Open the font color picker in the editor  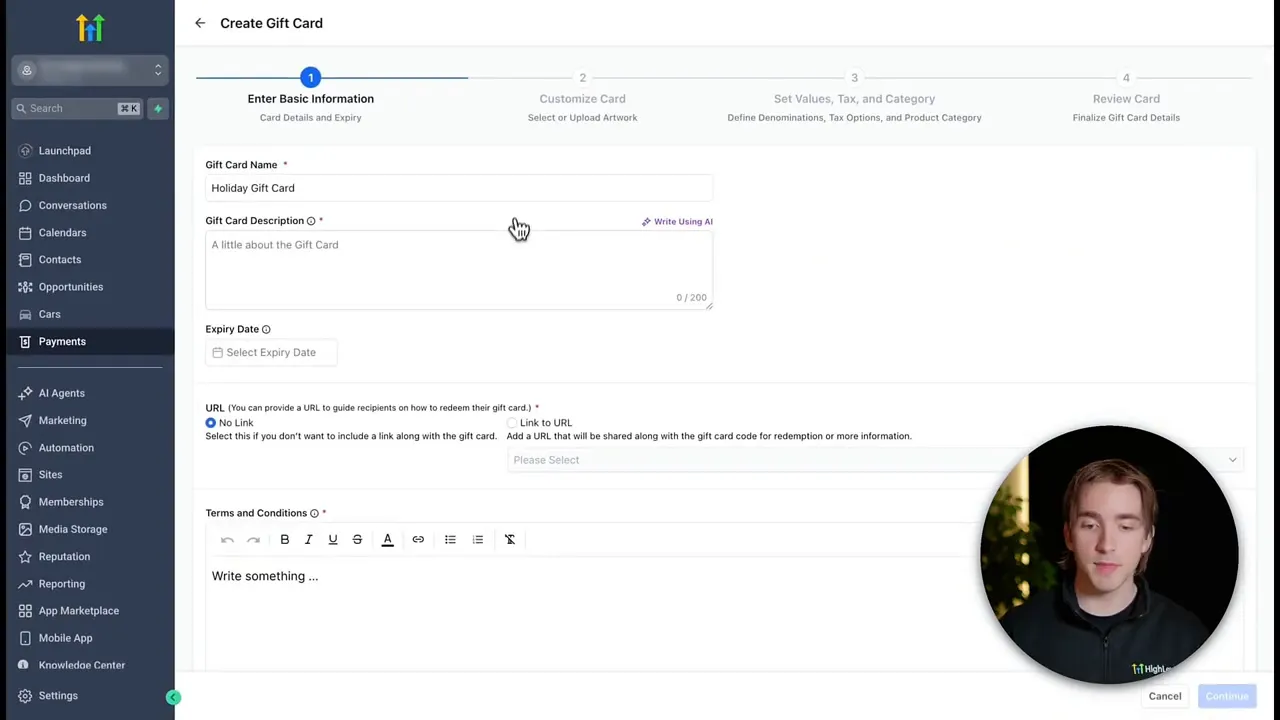click(387, 539)
